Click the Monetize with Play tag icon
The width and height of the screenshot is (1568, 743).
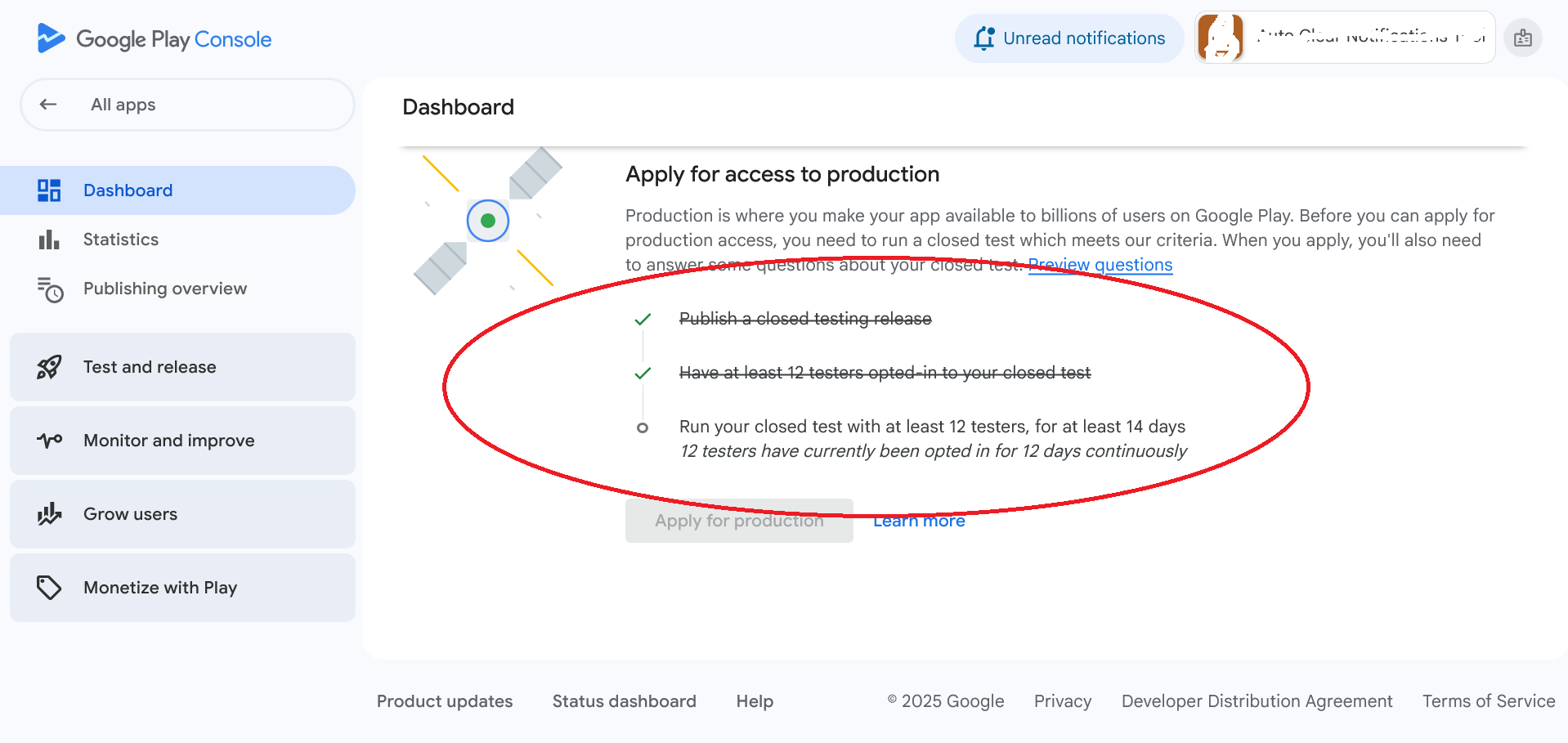pyautogui.click(x=49, y=588)
